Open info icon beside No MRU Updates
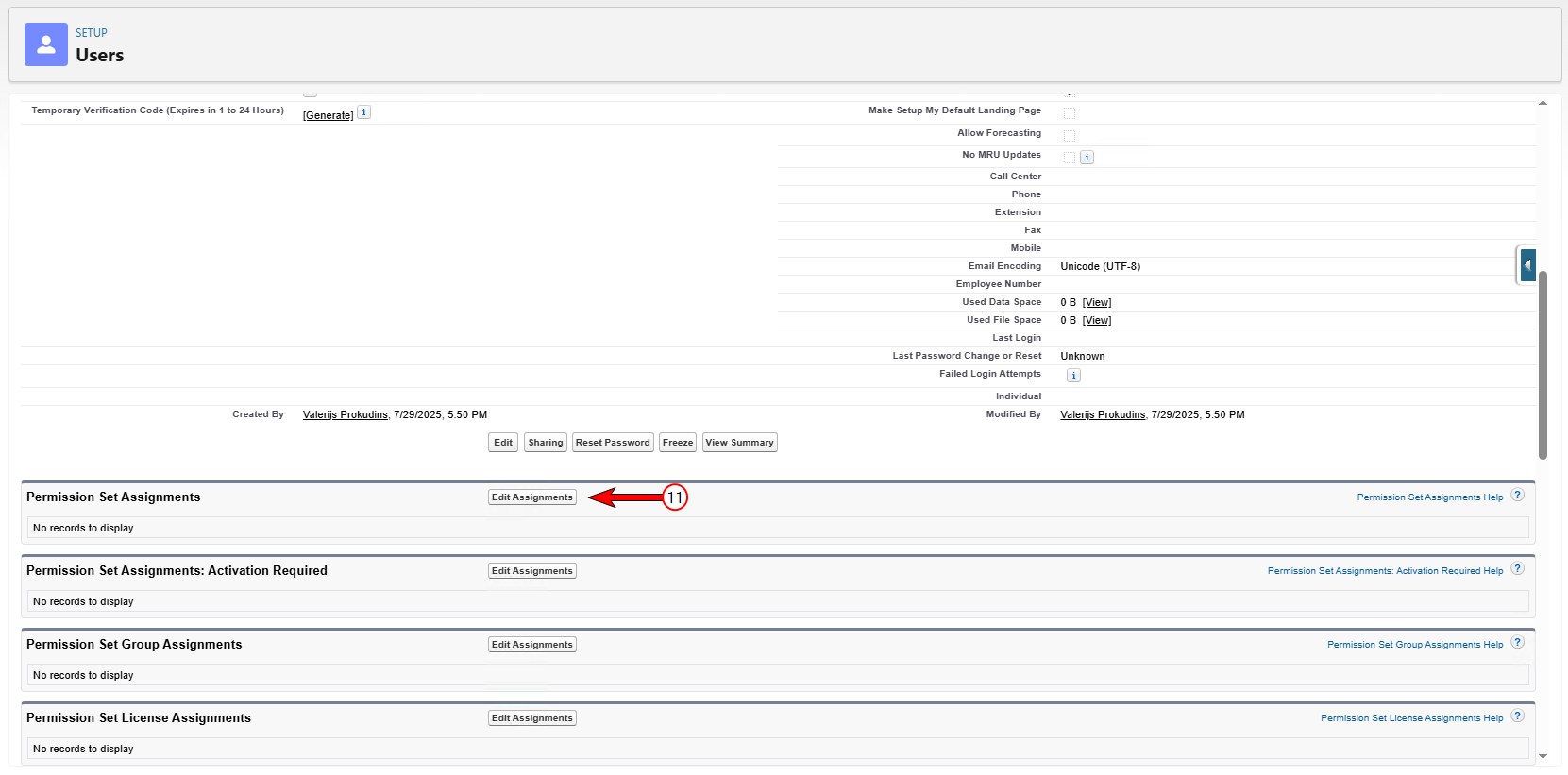The width and height of the screenshot is (1568, 775). (1087, 158)
